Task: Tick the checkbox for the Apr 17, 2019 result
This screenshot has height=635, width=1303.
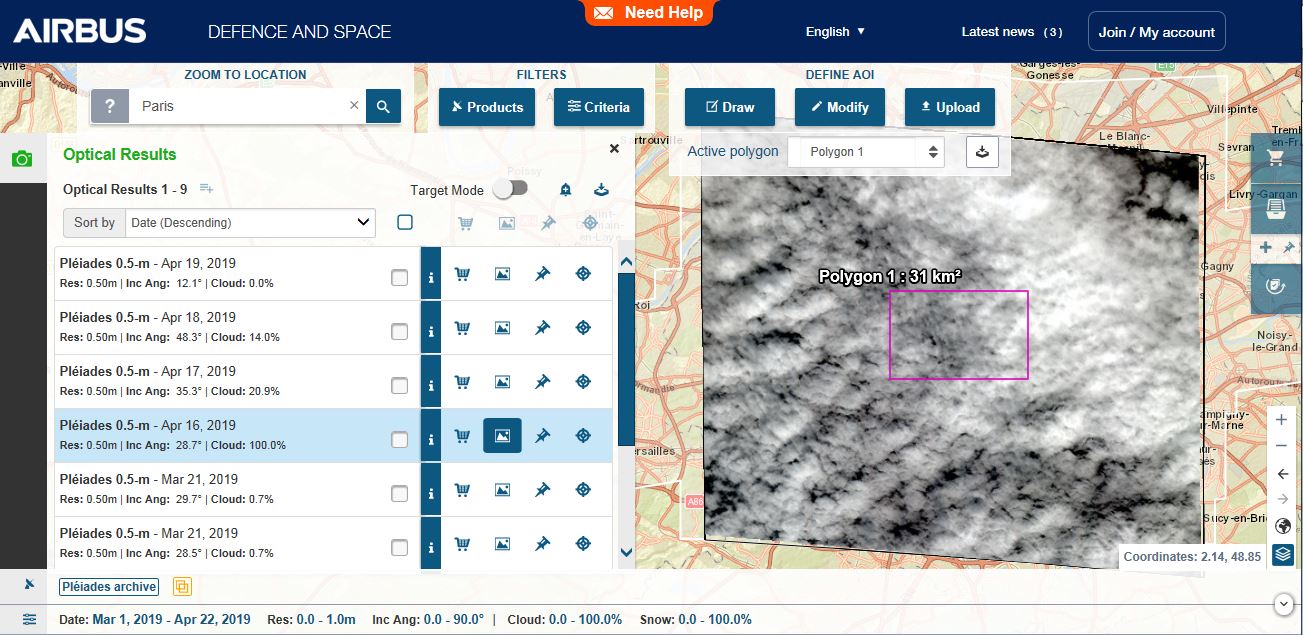Action: tap(400, 386)
